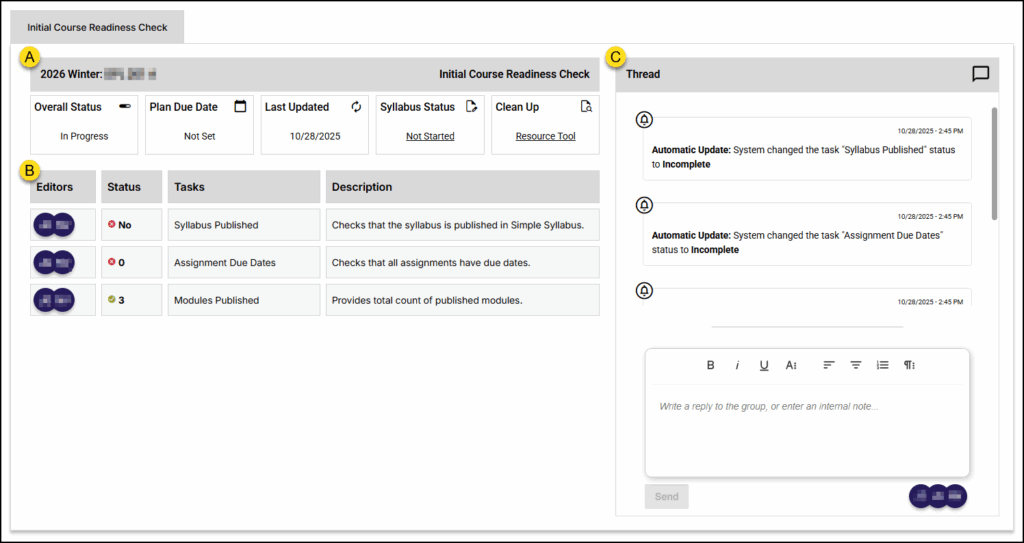
Task: Open the font size menu in editor
Action: (x=791, y=365)
